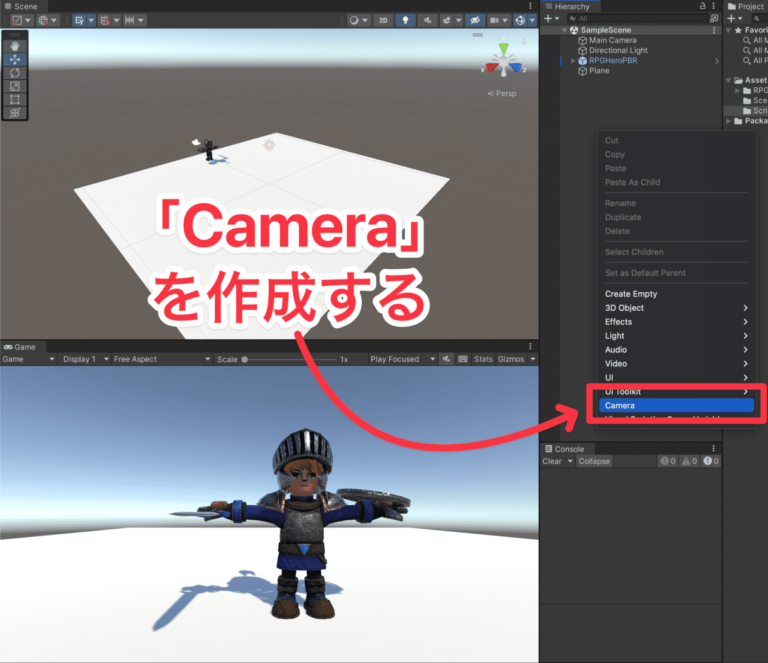Open the Light submenu
This screenshot has width=768, height=663.
pos(676,336)
